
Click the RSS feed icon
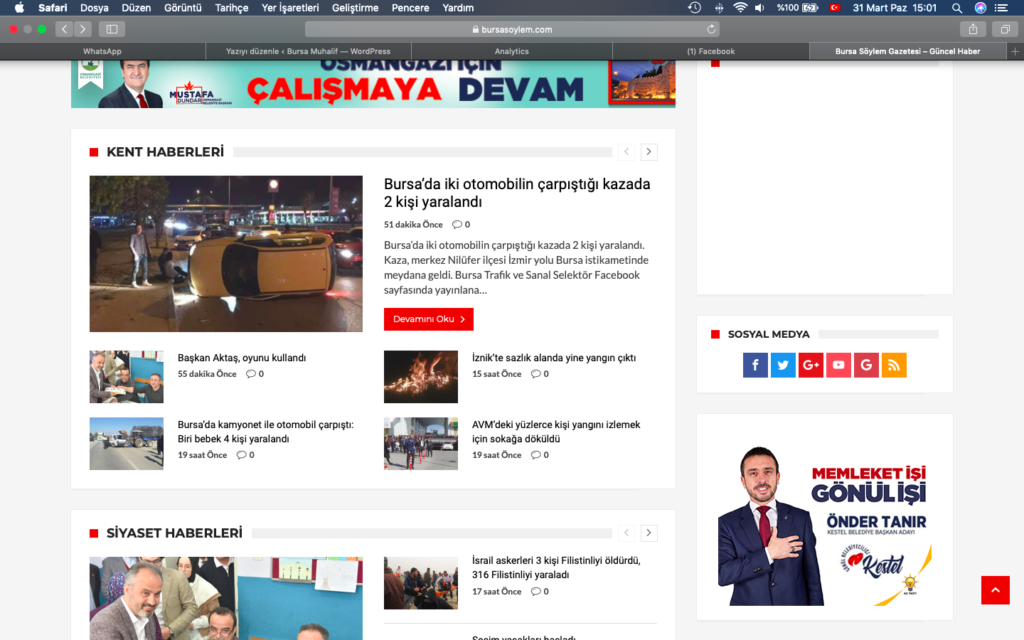coord(894,366)
